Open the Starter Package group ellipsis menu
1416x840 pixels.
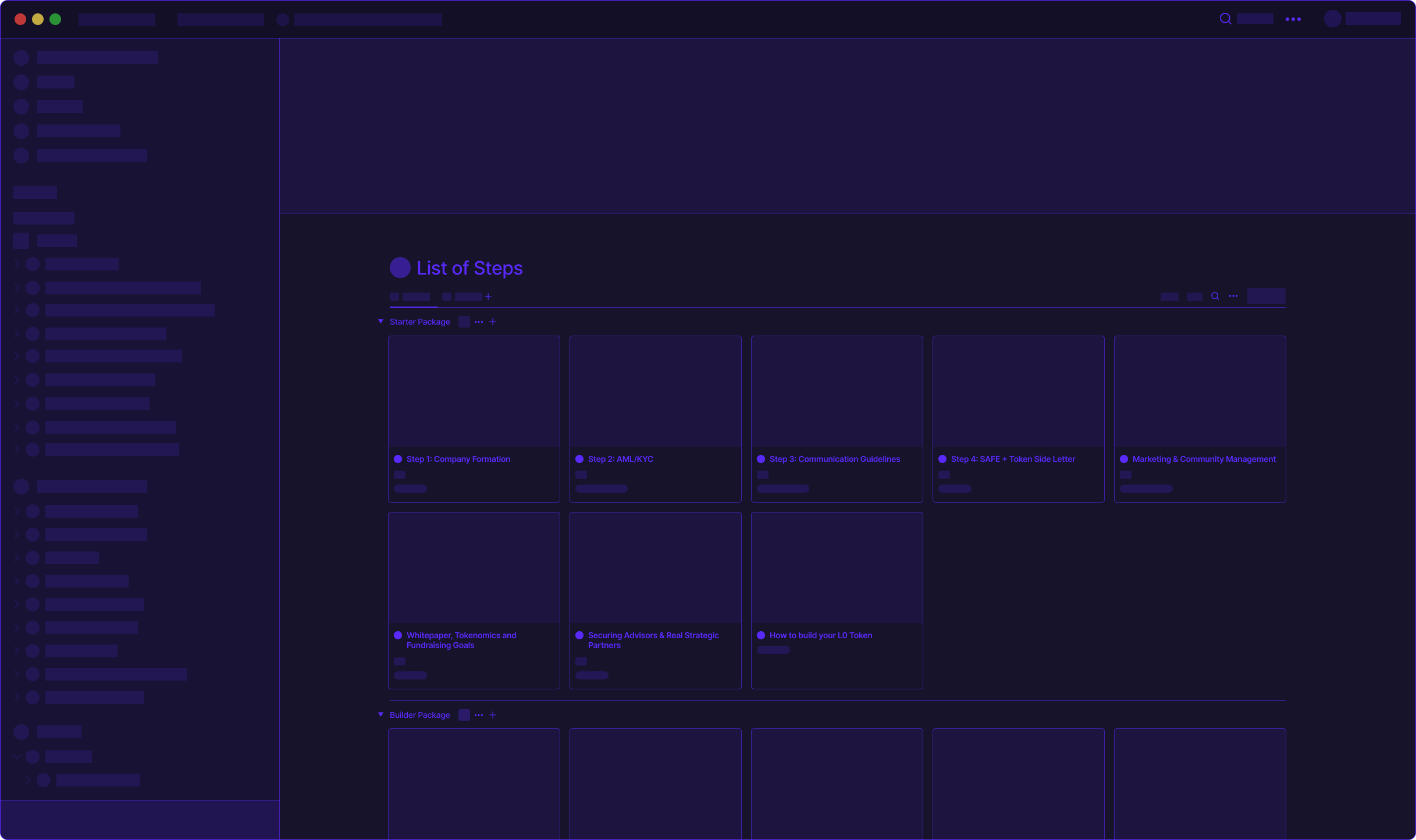[478, 321]
